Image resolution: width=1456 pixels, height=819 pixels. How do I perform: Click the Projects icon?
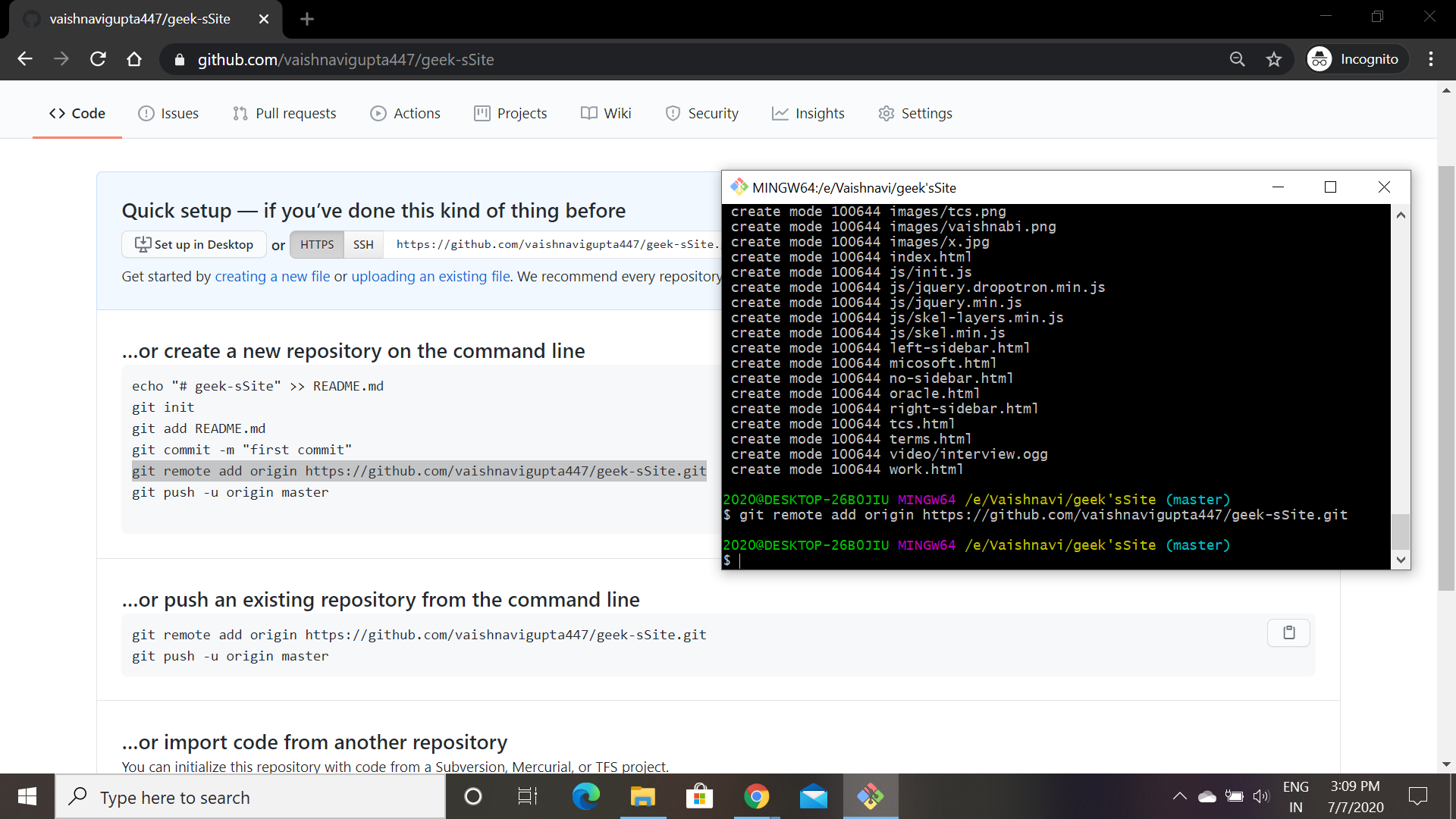coord(481,113)
